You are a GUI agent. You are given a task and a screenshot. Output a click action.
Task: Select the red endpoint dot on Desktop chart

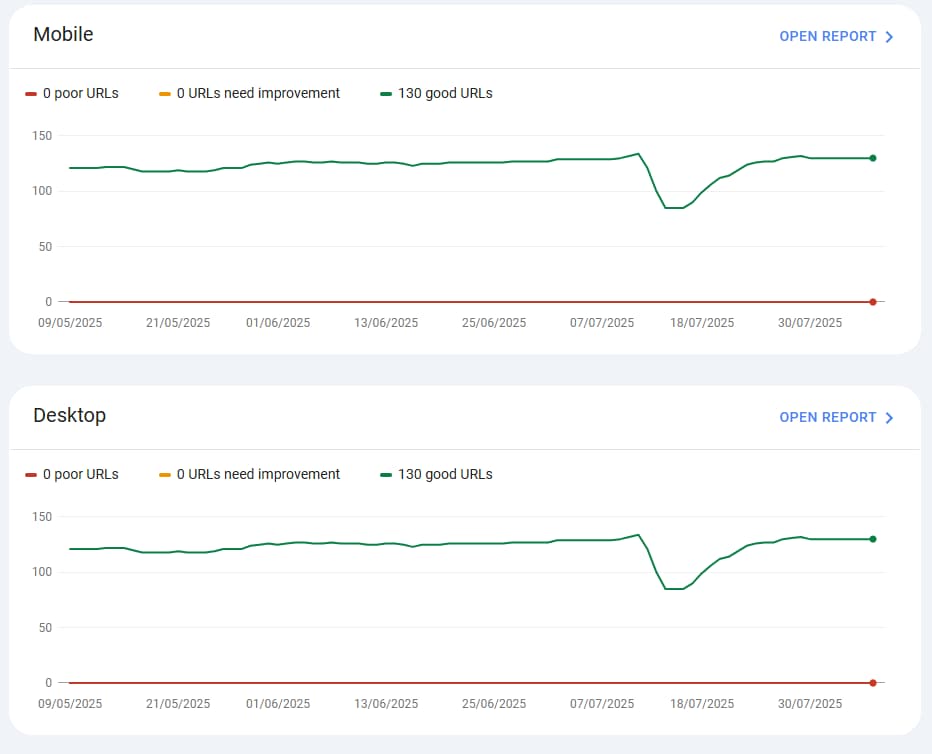(873, 682)
